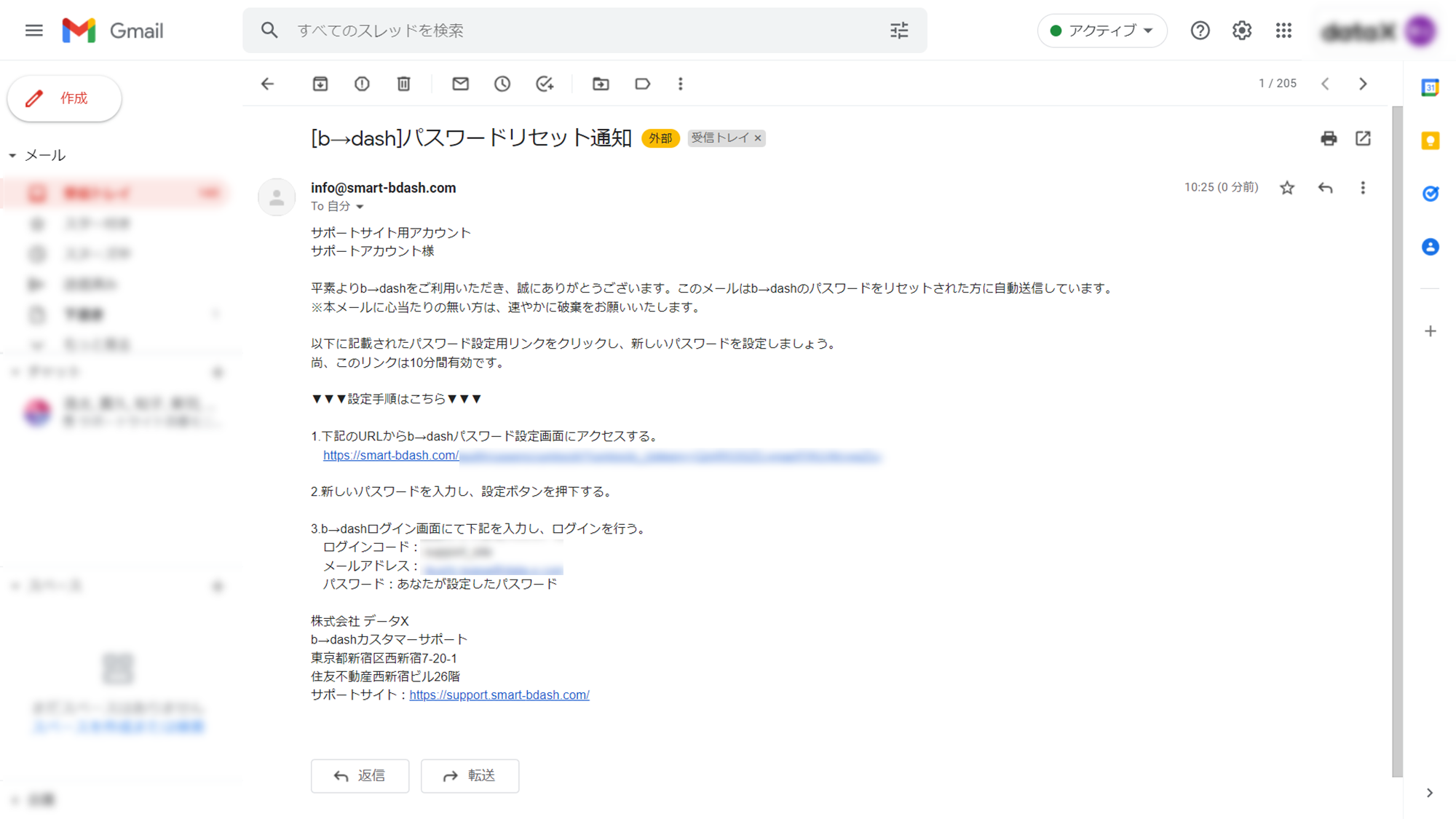Go back to inbox arrow
This screenshot has width=1456, height=819.
pos(268,84)
